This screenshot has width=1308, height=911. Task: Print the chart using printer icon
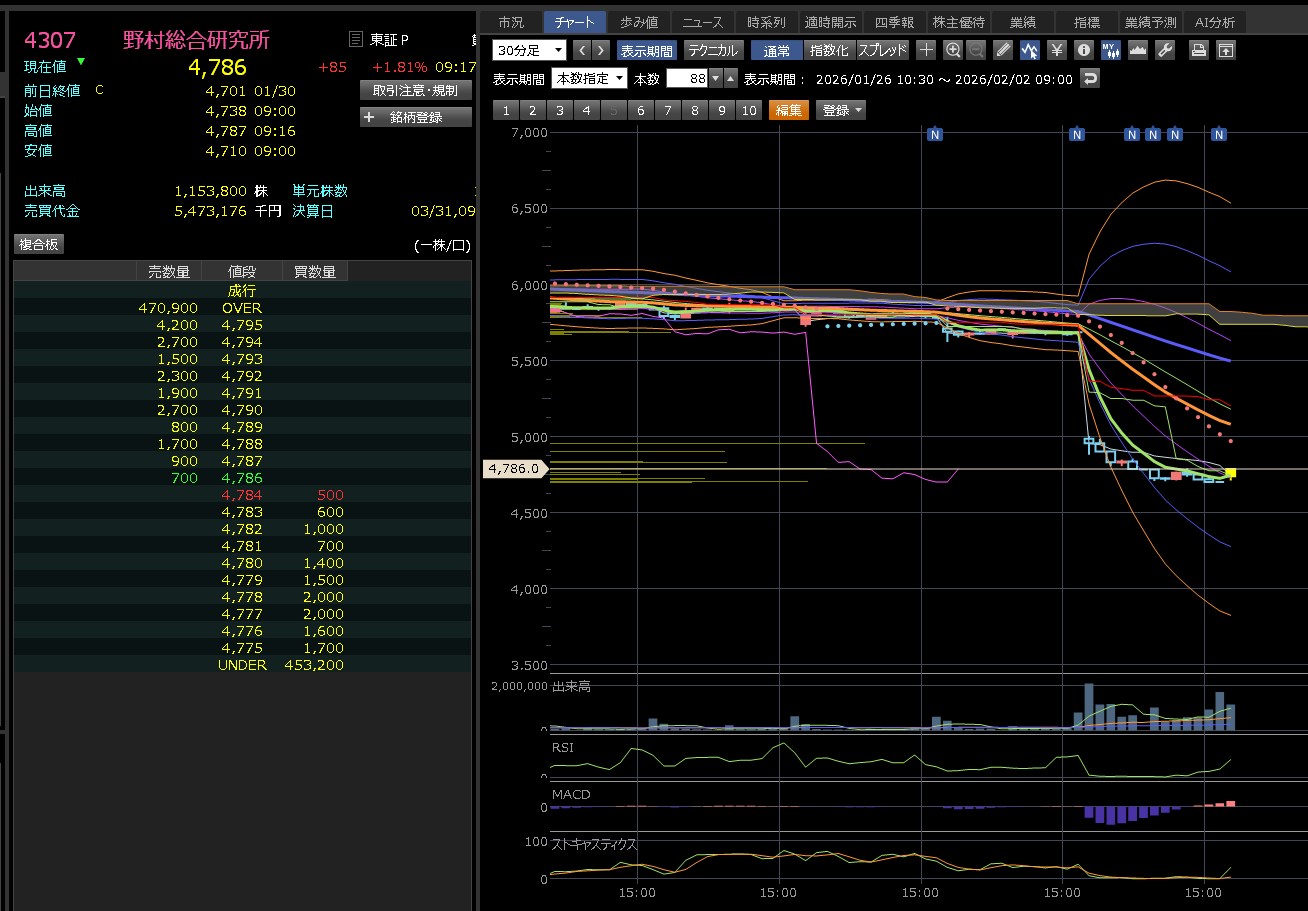(x=1199, y=50)
